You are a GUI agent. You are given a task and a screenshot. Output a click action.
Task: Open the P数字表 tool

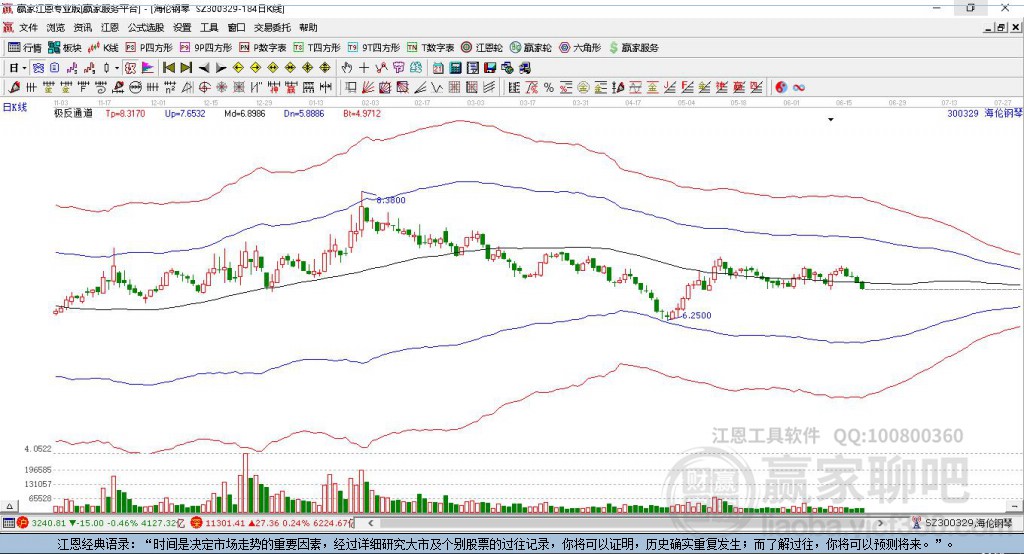263,48
